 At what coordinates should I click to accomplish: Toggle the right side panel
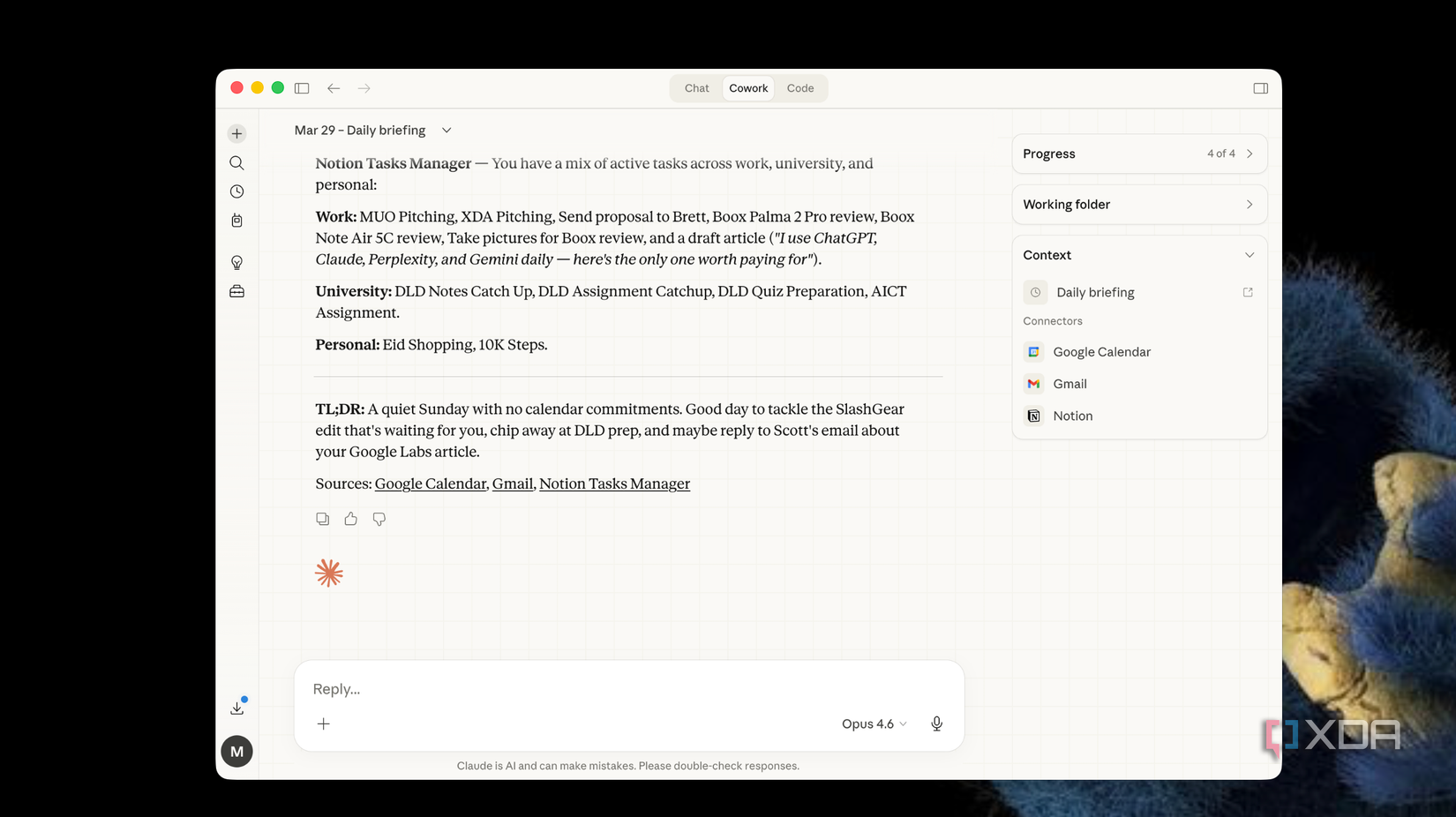coord(1261,88)
